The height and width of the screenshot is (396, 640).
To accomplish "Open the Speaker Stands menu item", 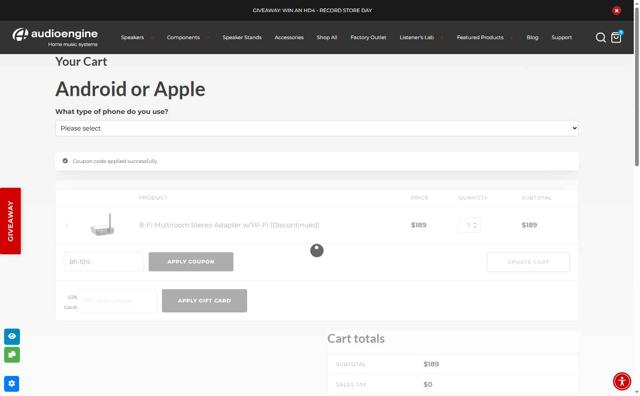I will point(242,37).
